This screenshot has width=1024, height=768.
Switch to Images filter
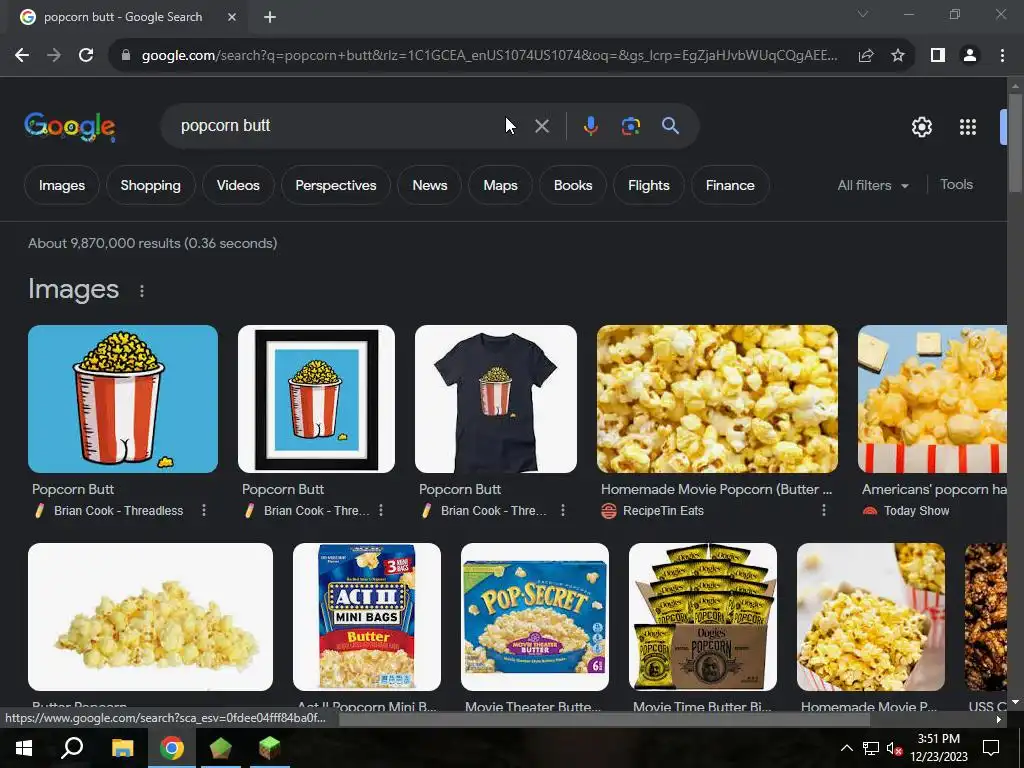[61, 185]
